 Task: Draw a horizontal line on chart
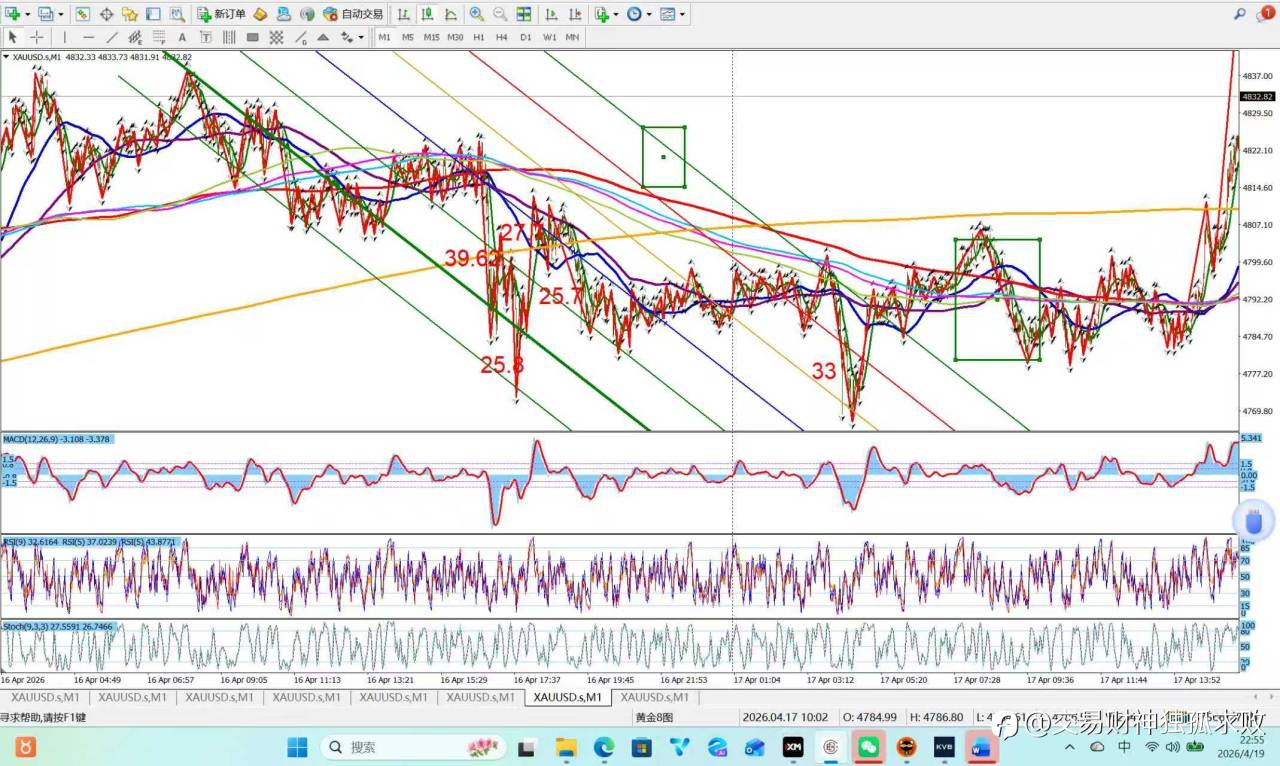click(88, 37)
